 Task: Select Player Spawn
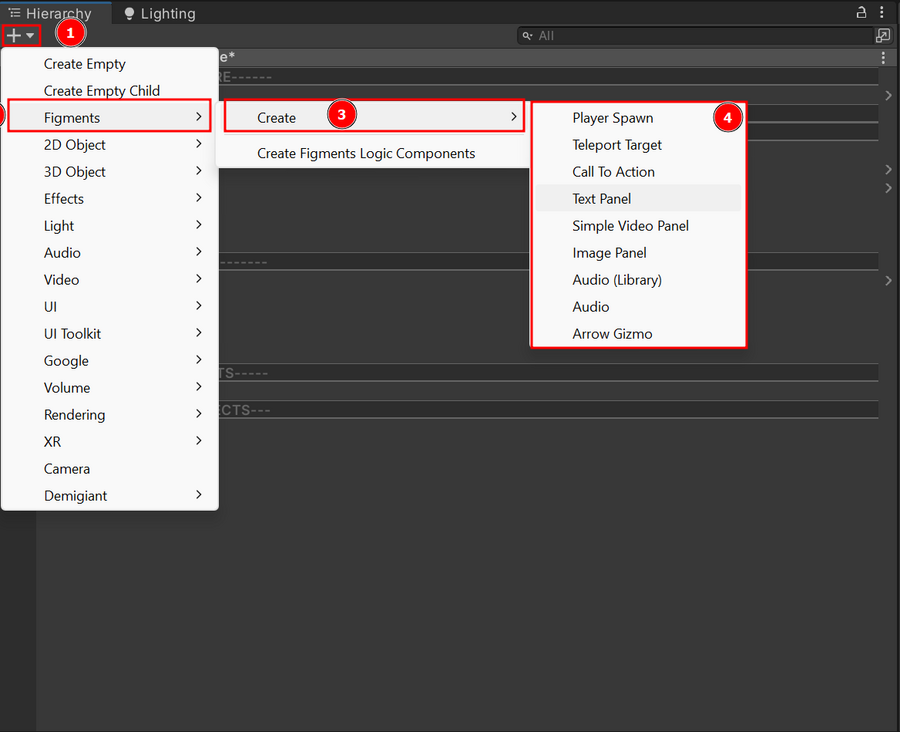tap(638, 118)
